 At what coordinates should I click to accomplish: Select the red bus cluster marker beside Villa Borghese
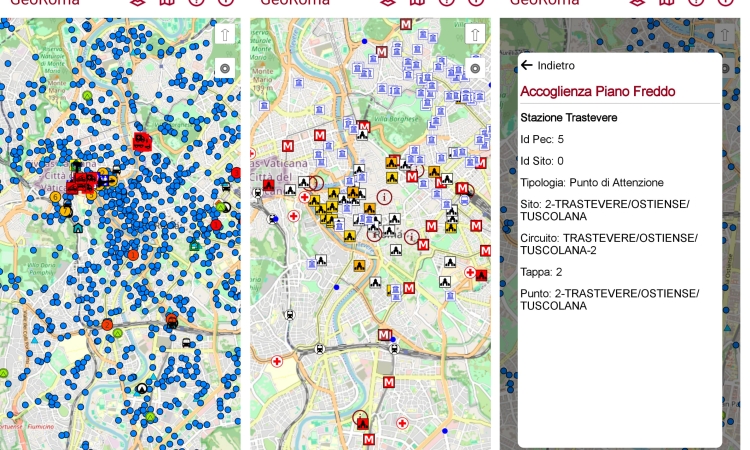tap(142, 142)
